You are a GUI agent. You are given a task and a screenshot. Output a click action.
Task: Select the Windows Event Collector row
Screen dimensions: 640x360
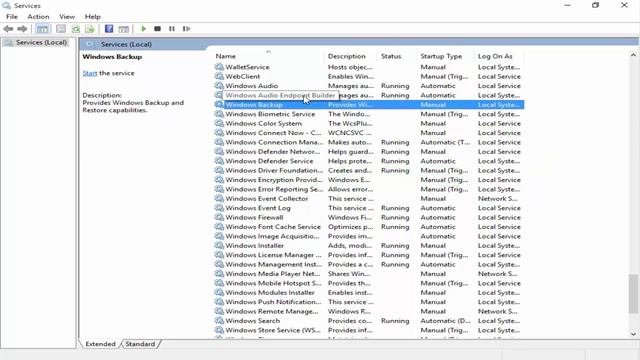369,198
